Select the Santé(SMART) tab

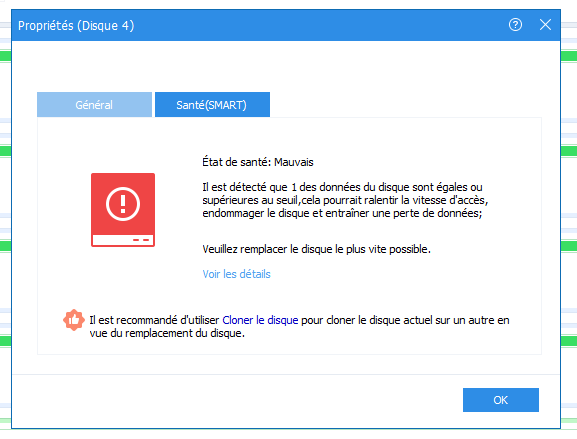coord(212,105)
